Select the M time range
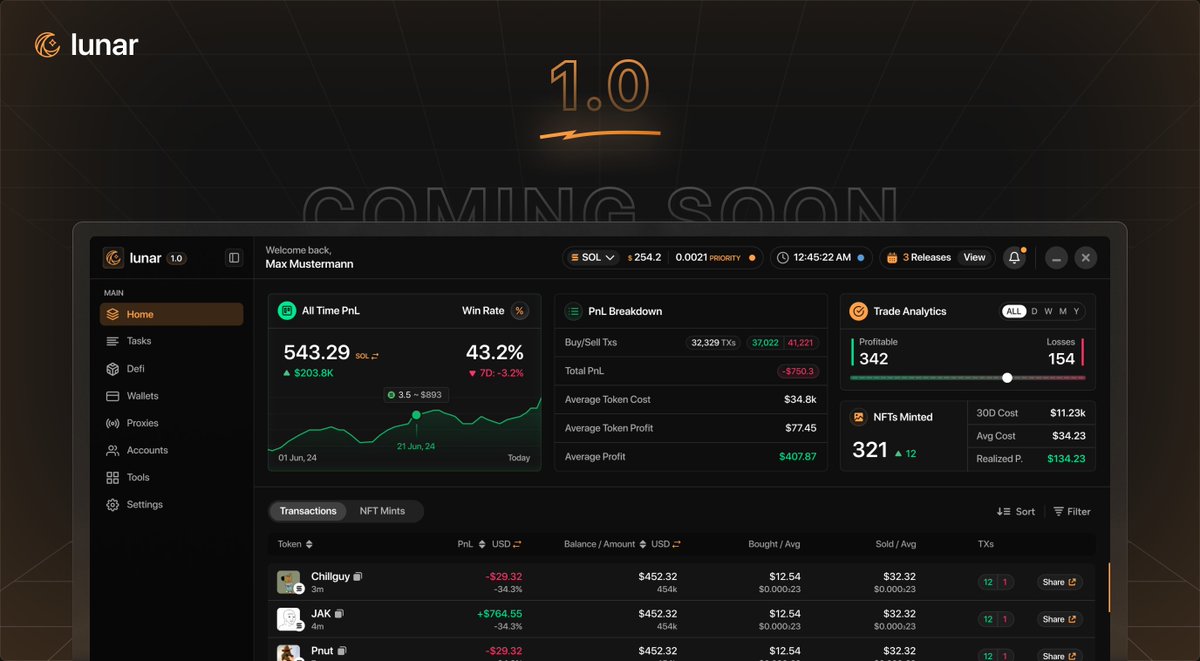Viewport: 1200px width, 661px height. [x=1062, y=312]
